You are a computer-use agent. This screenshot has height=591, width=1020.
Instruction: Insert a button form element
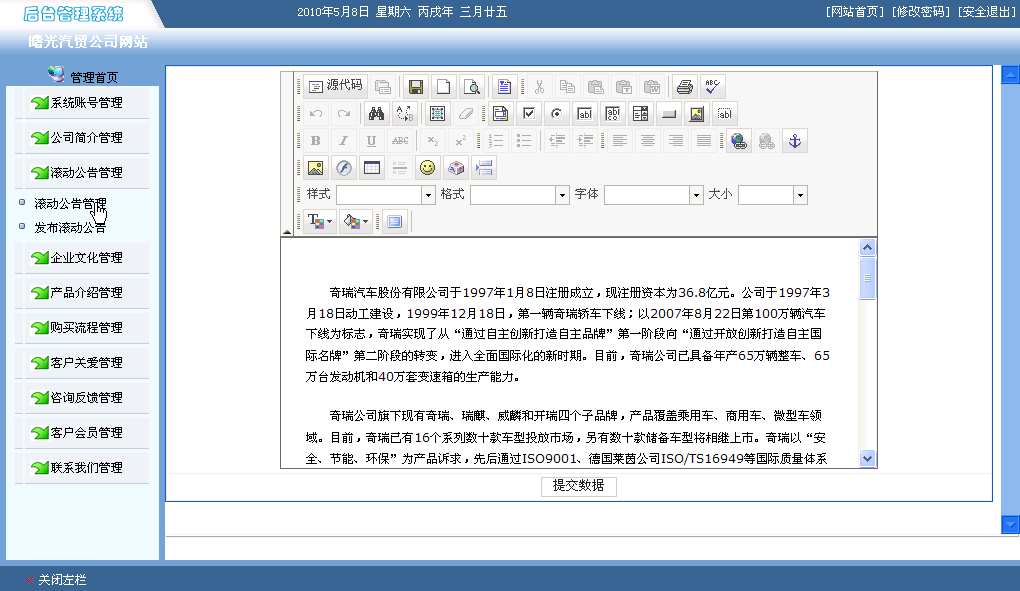coord(668,114)
